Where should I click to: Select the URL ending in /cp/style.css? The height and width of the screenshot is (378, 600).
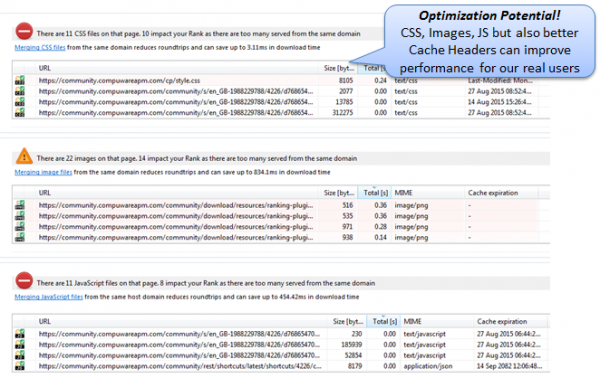(x=119, y=80)
